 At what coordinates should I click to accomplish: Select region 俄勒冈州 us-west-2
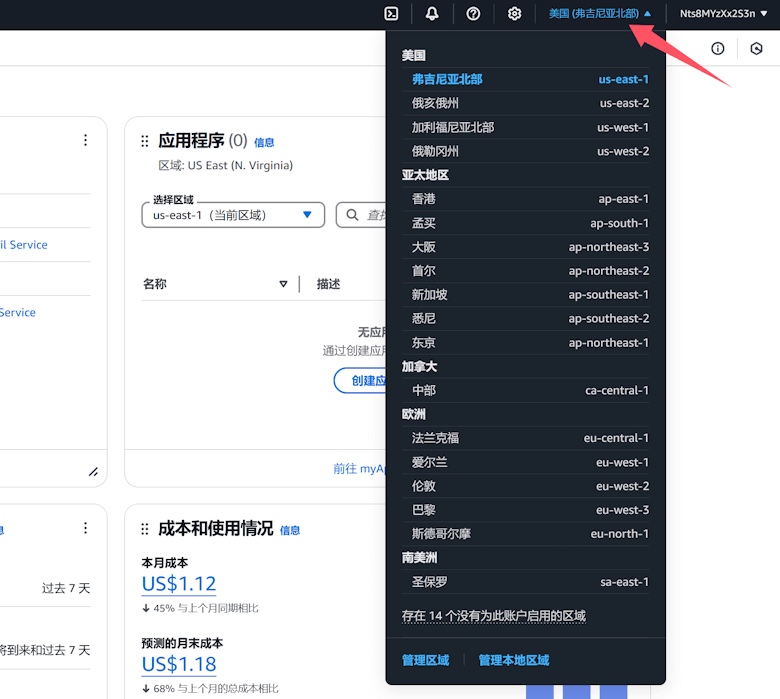(525, 151)
